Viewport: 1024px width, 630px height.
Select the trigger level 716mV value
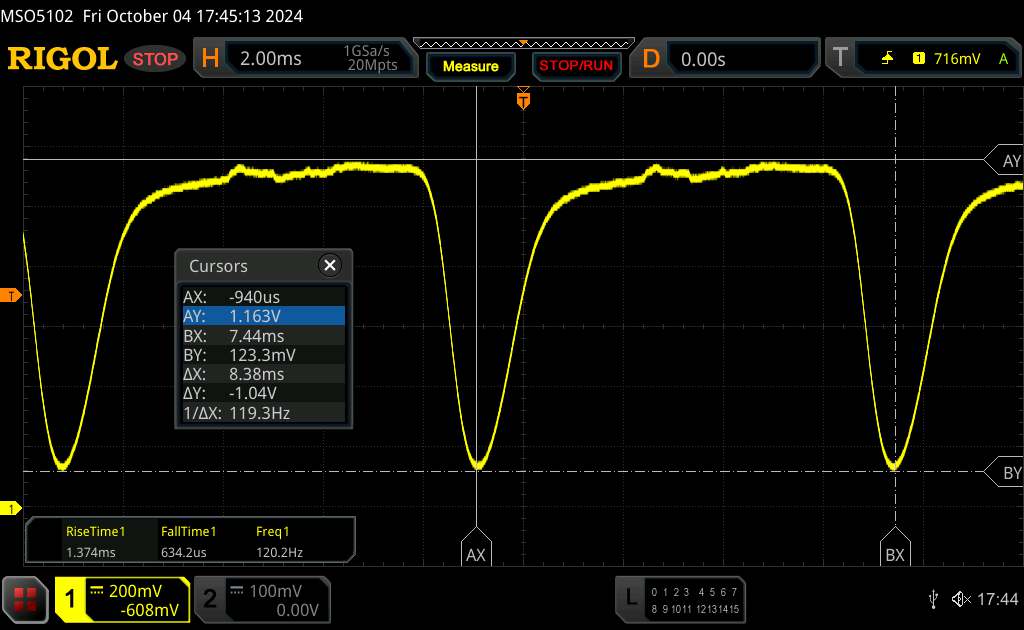click(957, 59)
